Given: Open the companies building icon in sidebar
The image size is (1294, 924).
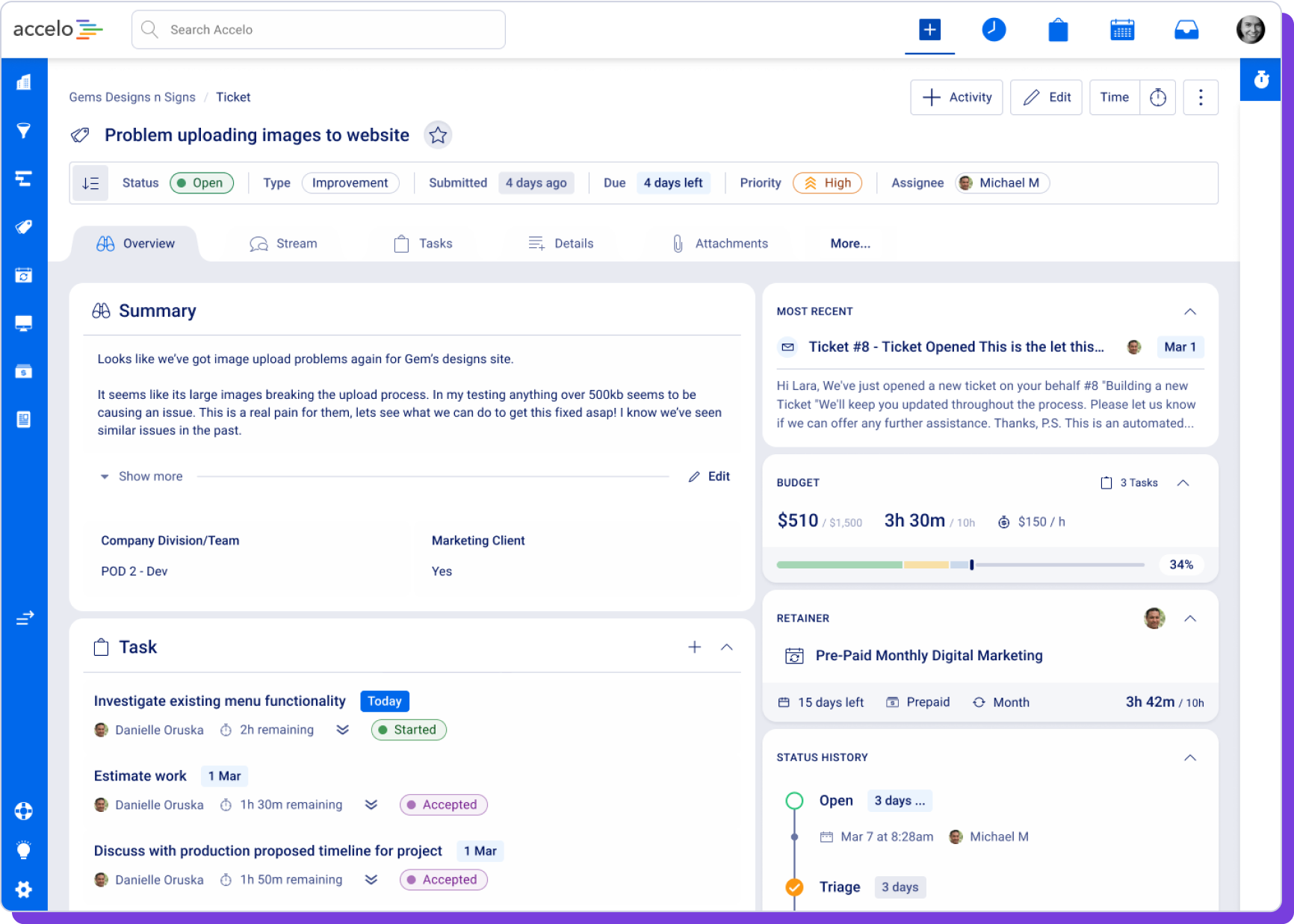Looking at the screenshot, I should 24,82.
